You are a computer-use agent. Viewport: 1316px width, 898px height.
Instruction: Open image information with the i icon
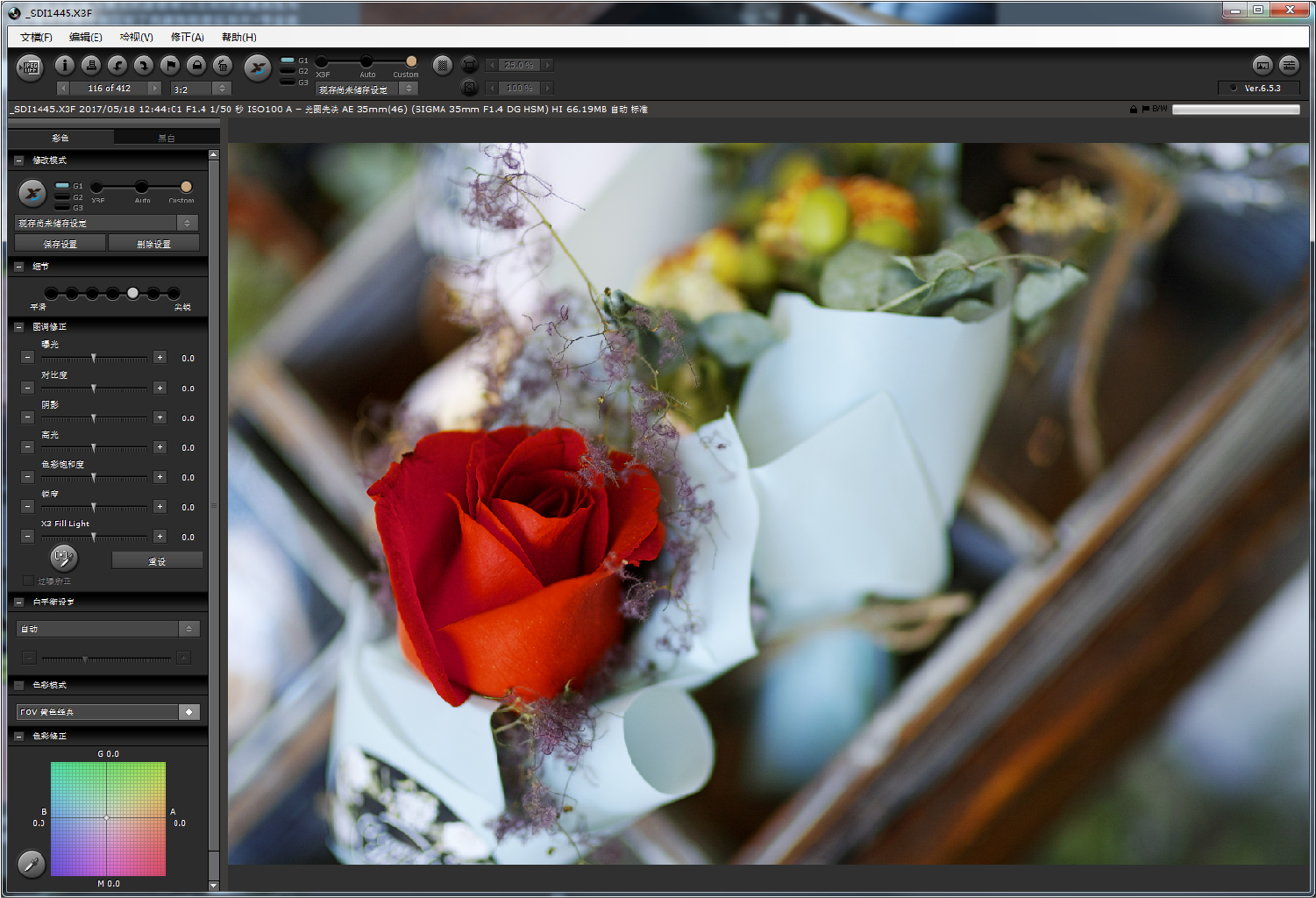(64, 65)
